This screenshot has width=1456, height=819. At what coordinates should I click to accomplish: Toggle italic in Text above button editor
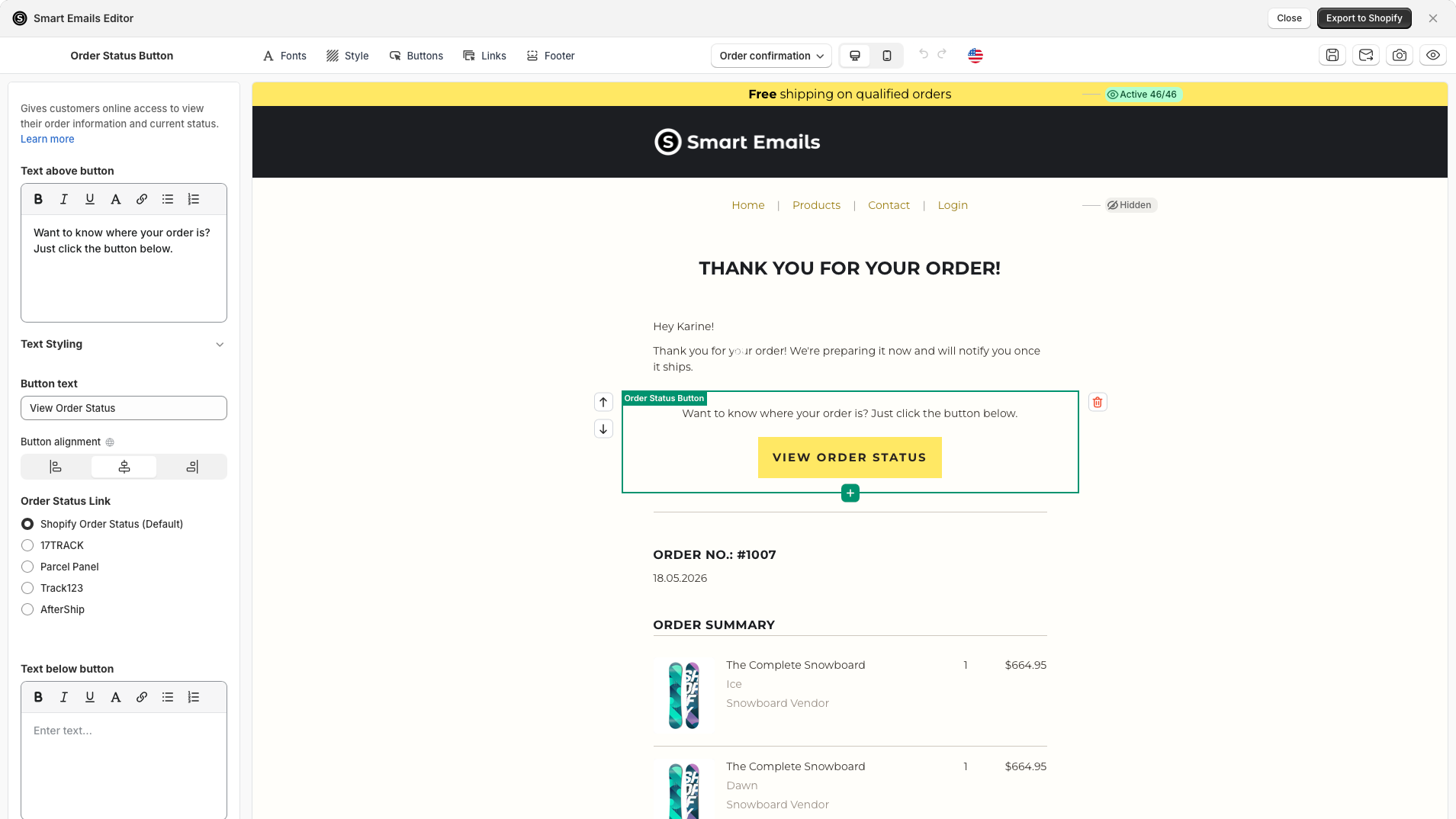tap(64, 199)
